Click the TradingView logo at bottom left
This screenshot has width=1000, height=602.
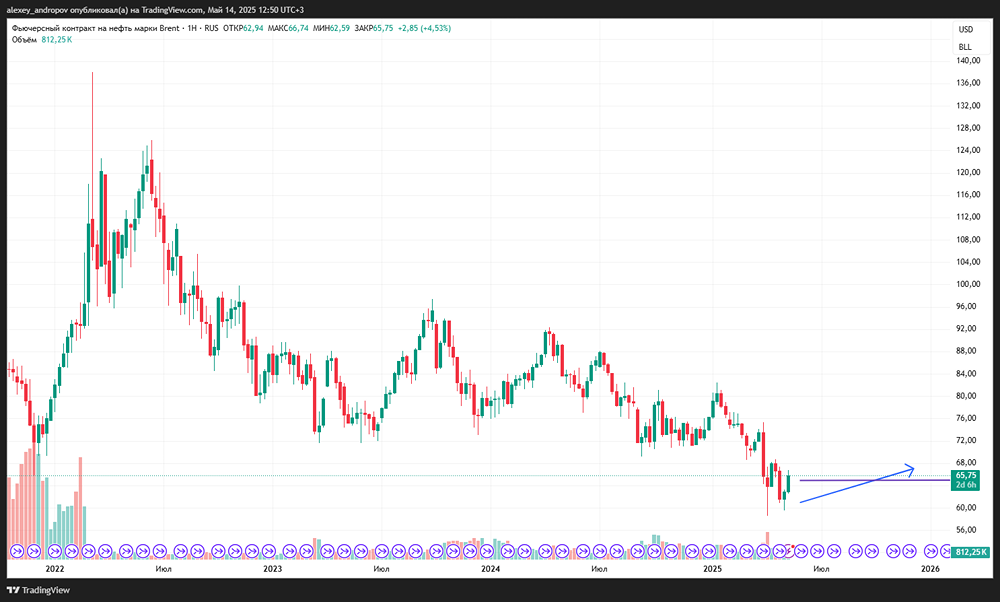pyautogui.click(x=38, y=590)
